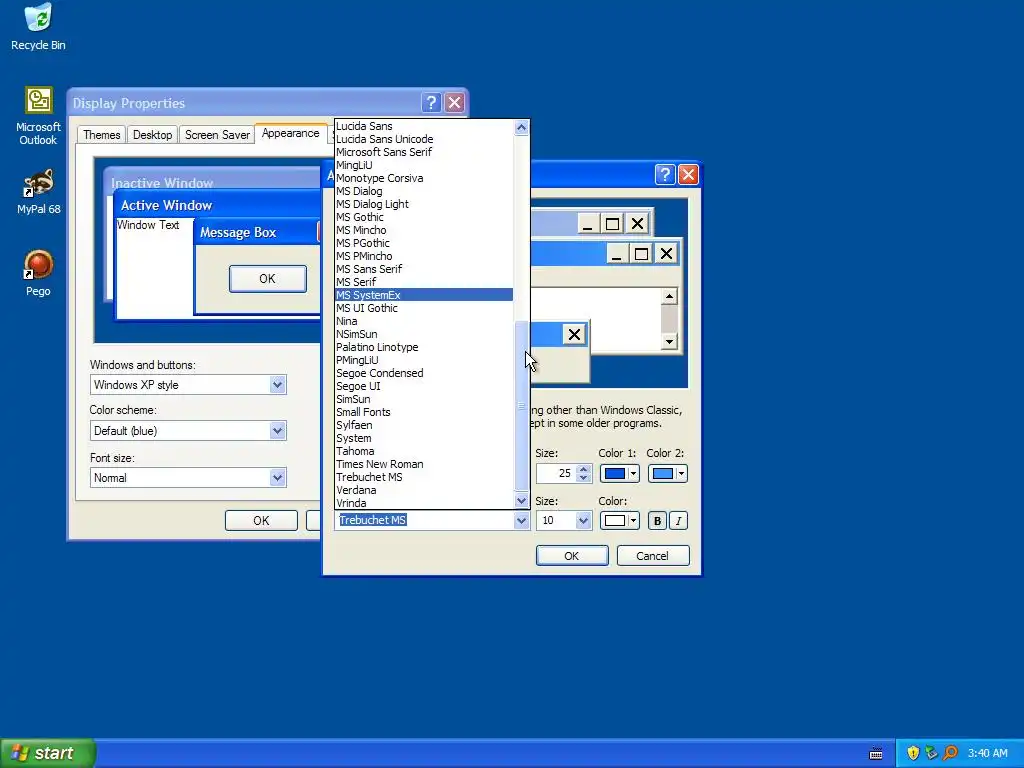
Task: Open the Windows and buttons style dropdown
Action: click(278, 385)
